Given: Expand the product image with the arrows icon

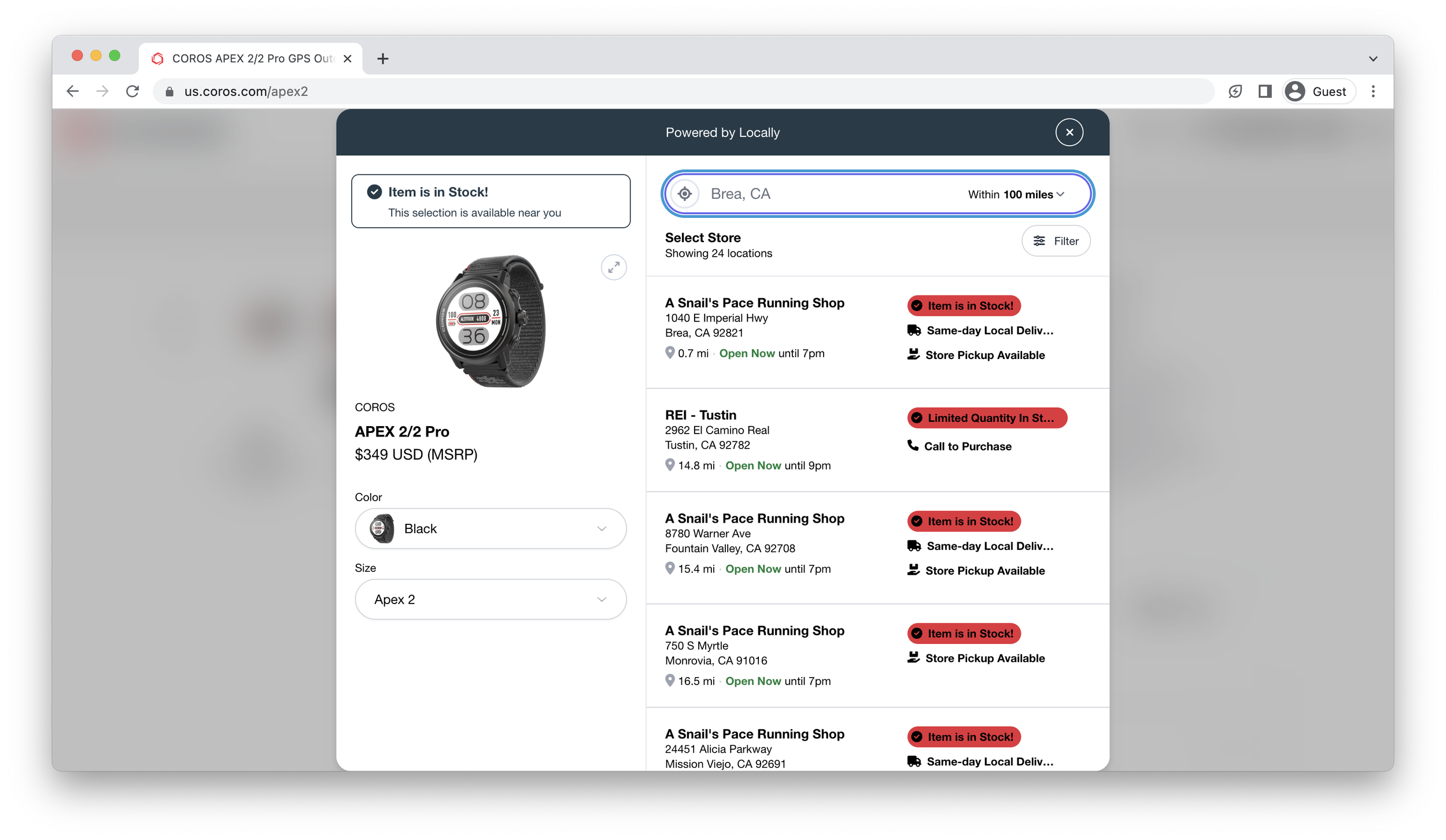Looking at the screenshot, I should (x=614, y=267).
